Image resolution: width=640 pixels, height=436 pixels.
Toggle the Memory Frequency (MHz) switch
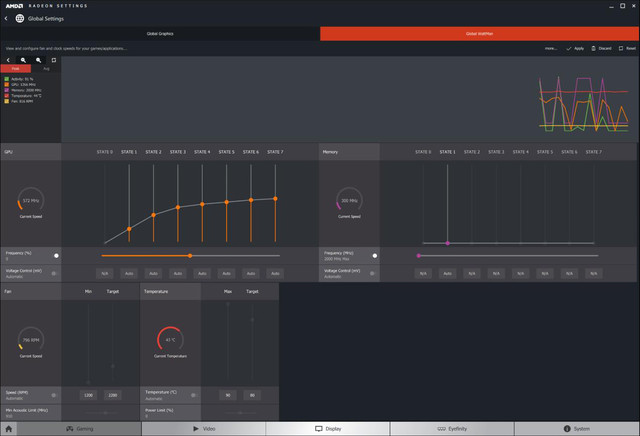pyautogui.click(x=375, y=256)
